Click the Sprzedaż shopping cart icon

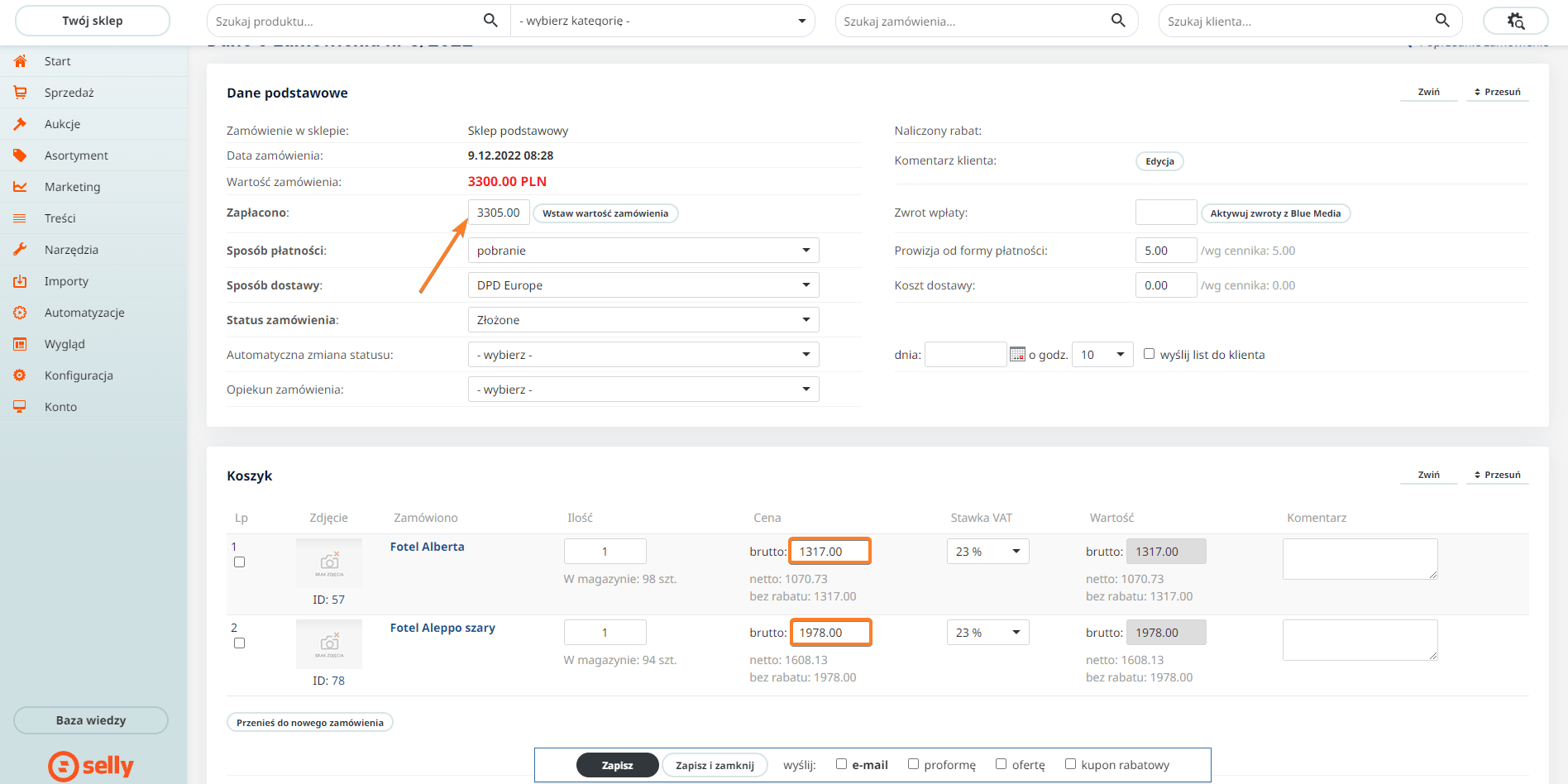click(21, 93)
